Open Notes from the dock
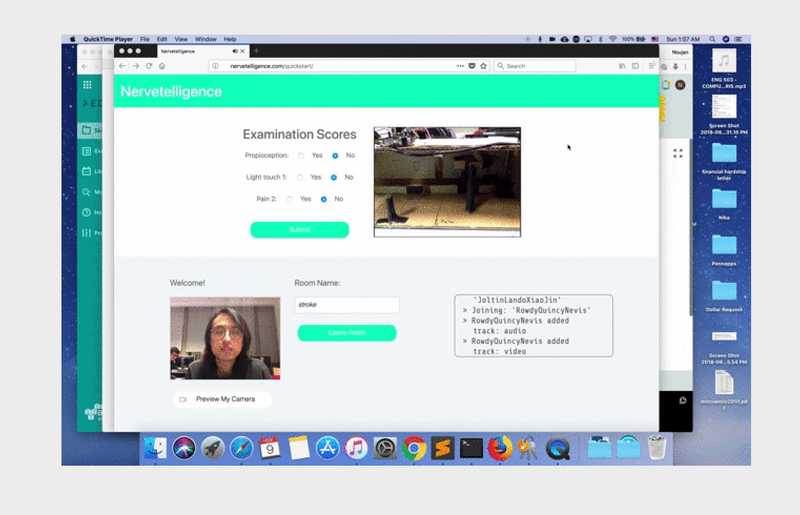The image size is (800, 515). 299,449
